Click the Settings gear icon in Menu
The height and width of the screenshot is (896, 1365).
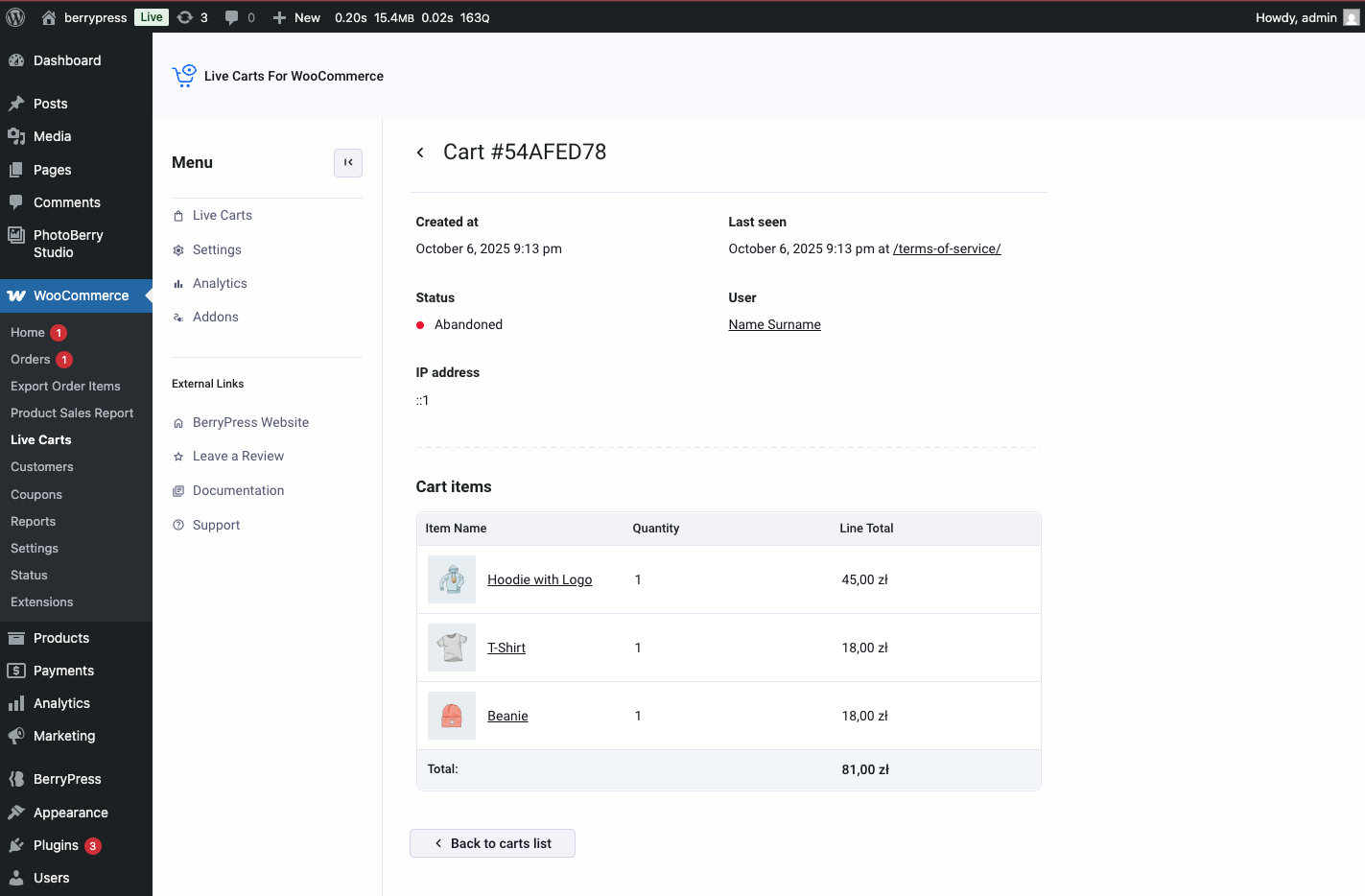tap(178, 250)
